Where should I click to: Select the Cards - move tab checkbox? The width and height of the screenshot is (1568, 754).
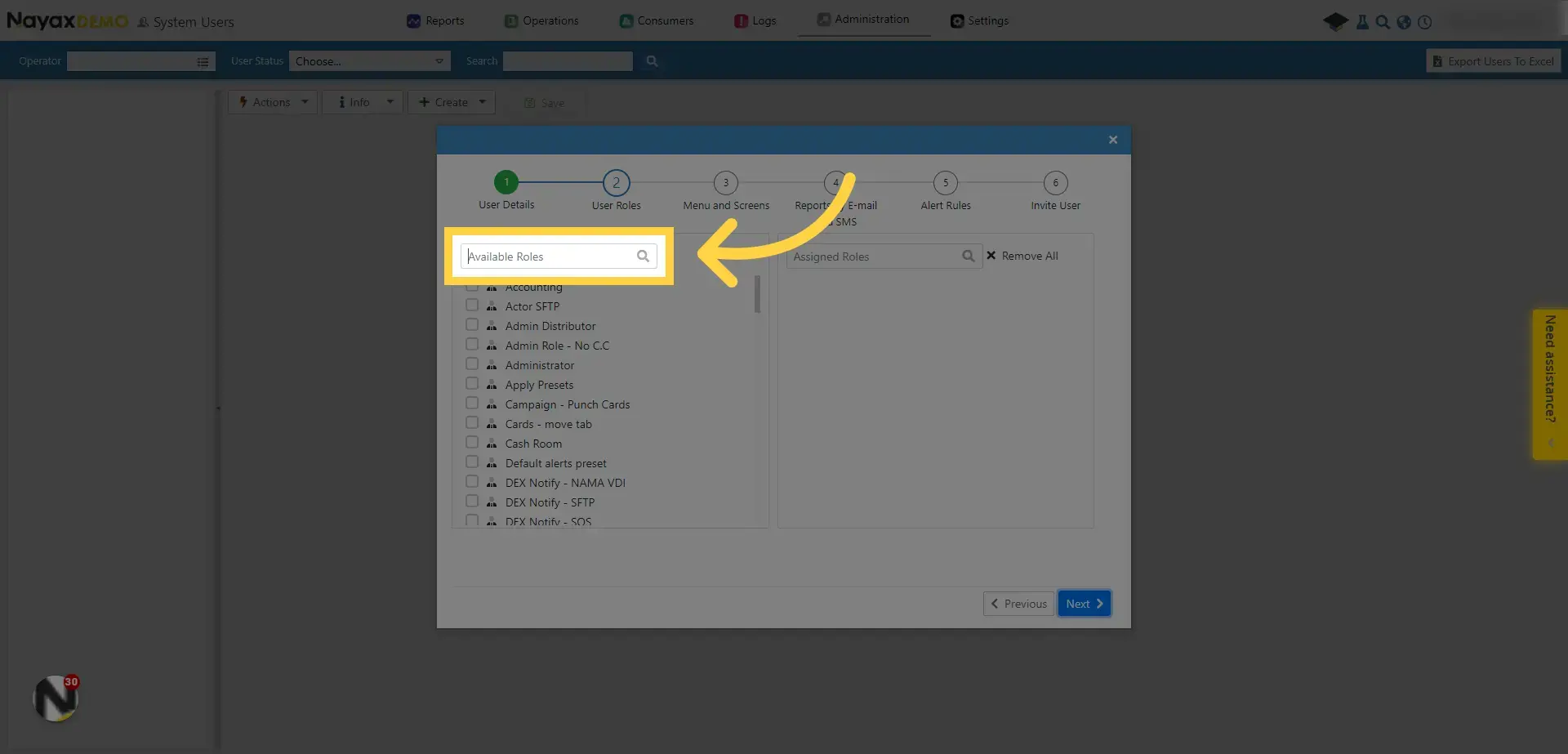(472, 423)
